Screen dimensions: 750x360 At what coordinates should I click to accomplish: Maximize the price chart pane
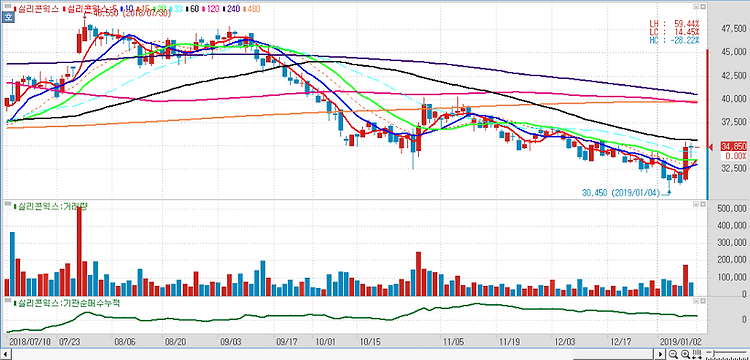703,6
